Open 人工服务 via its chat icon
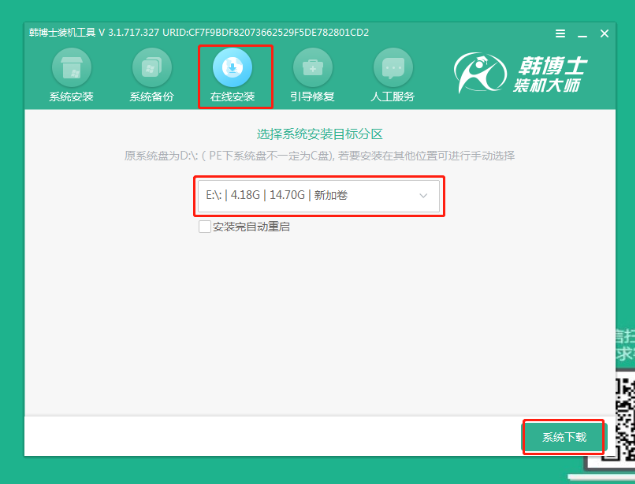 [393, 67]
